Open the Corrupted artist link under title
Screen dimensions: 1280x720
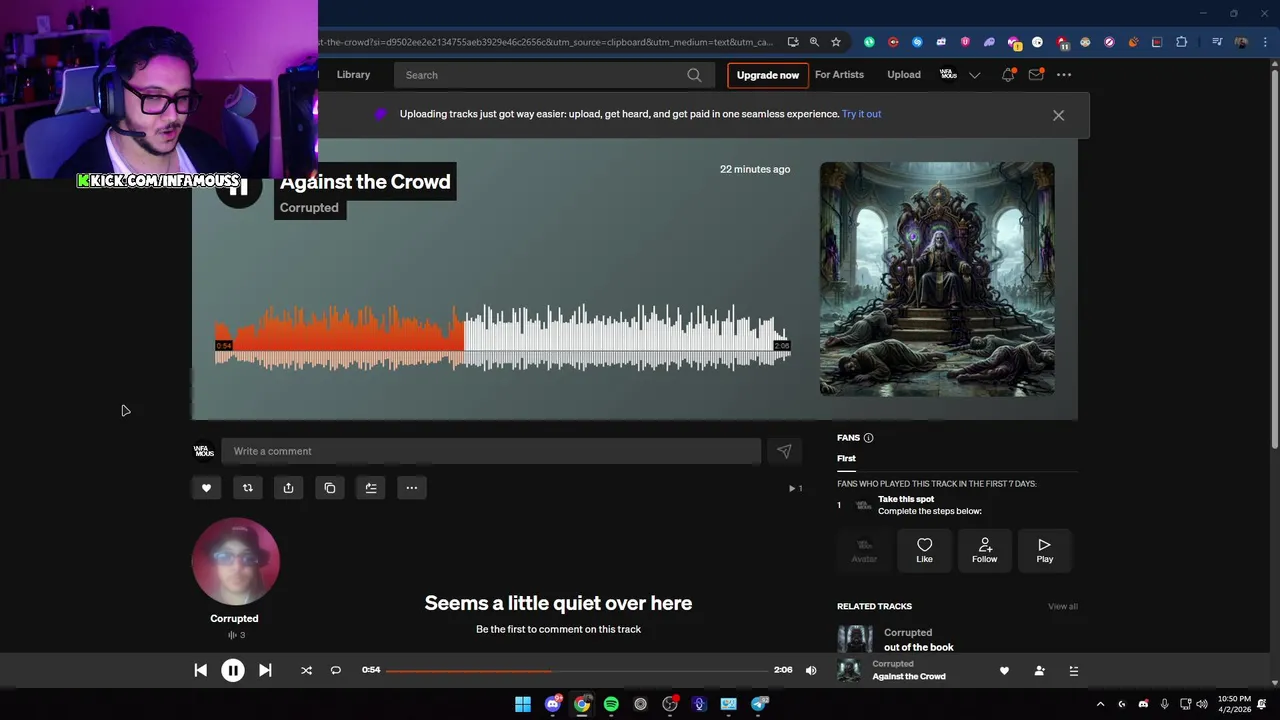[309, 208]
